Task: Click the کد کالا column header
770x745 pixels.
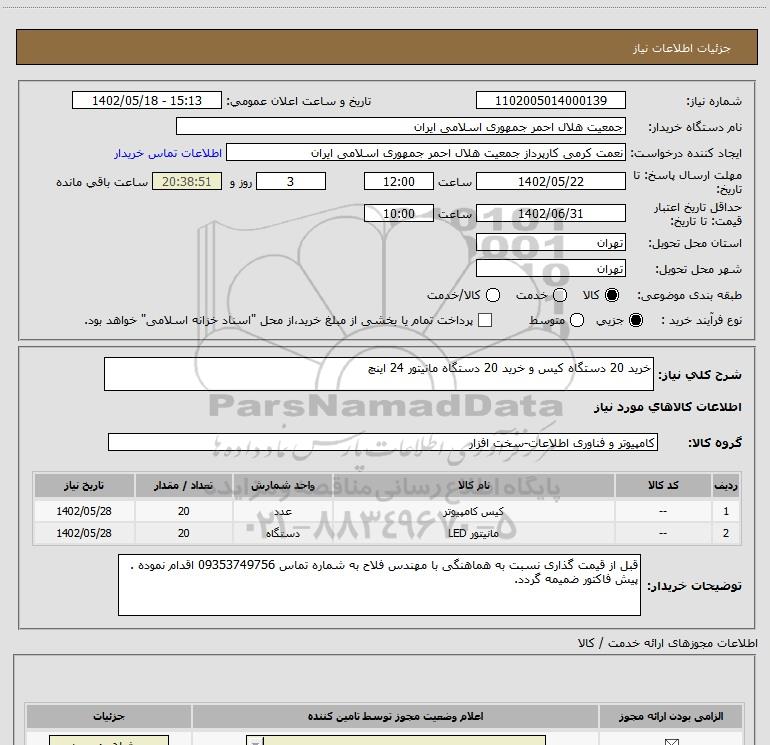Action: point(663,485)
